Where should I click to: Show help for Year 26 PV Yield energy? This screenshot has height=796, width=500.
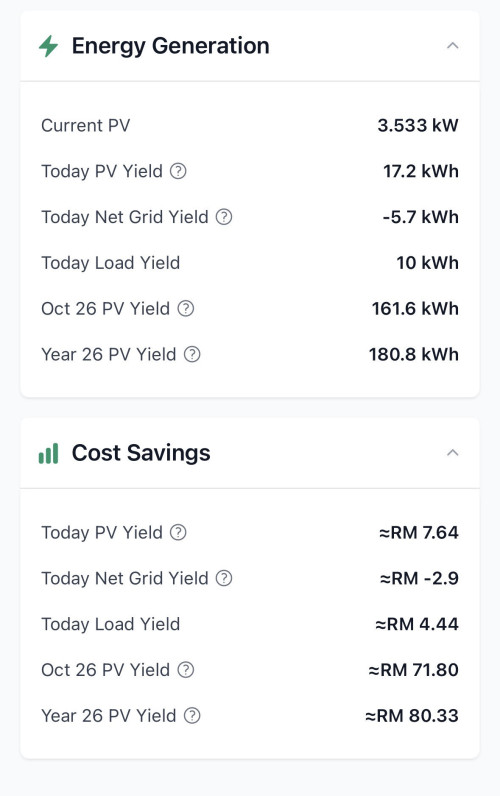[192, 354]
